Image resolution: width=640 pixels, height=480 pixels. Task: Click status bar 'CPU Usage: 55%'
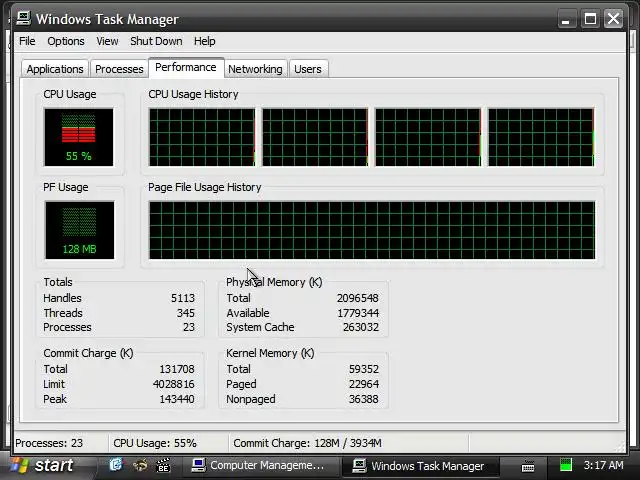pyautogui.click(x=155, y=443)
